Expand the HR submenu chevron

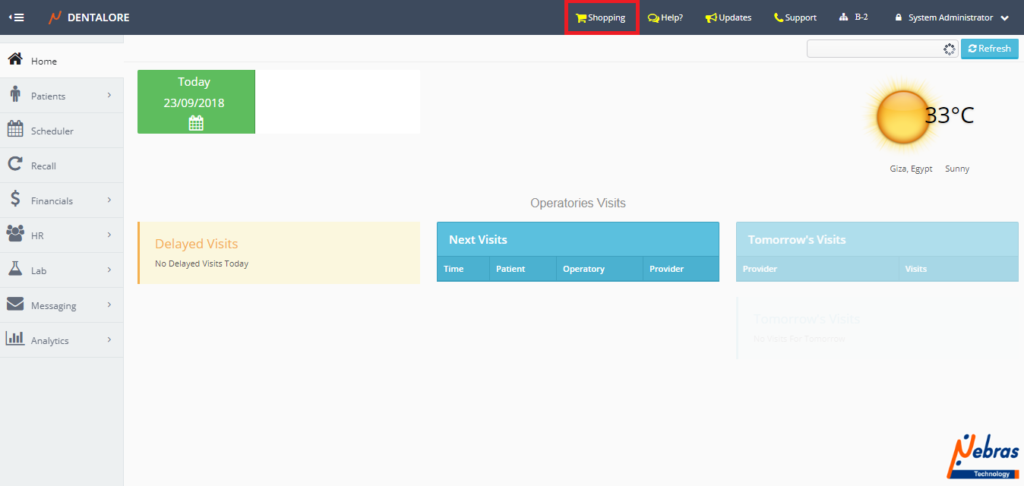coord(108,235)
